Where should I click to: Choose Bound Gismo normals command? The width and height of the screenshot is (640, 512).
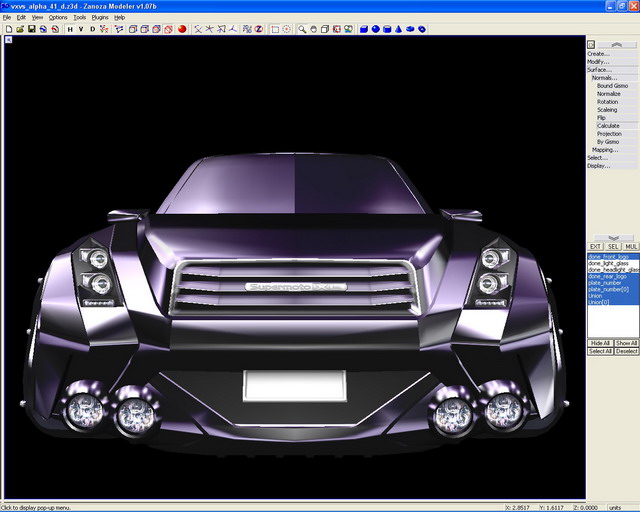click(x=617, y=86)
